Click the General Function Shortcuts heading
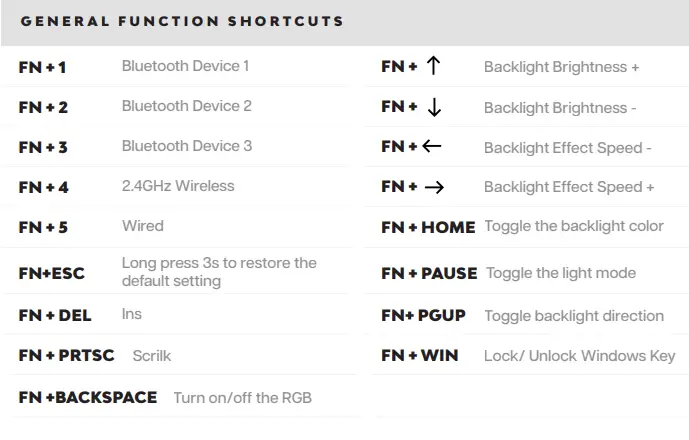689x440 pixels. 182,21
